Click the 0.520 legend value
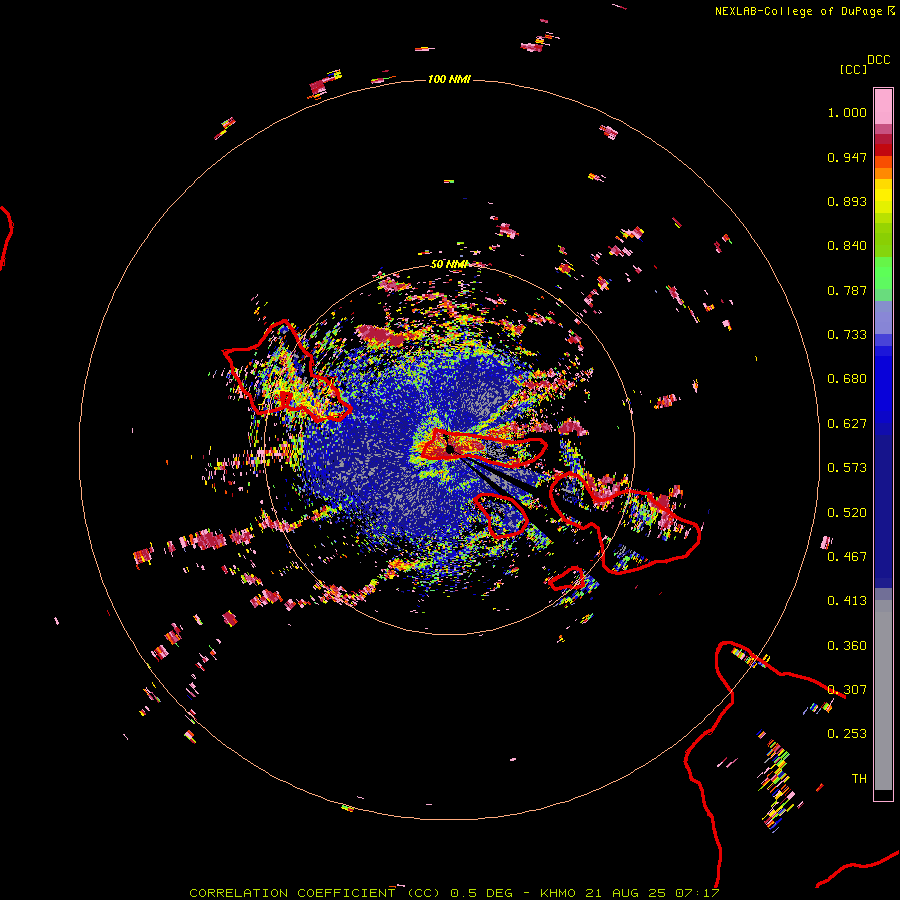Screen dimensions: 900x900 847,513
